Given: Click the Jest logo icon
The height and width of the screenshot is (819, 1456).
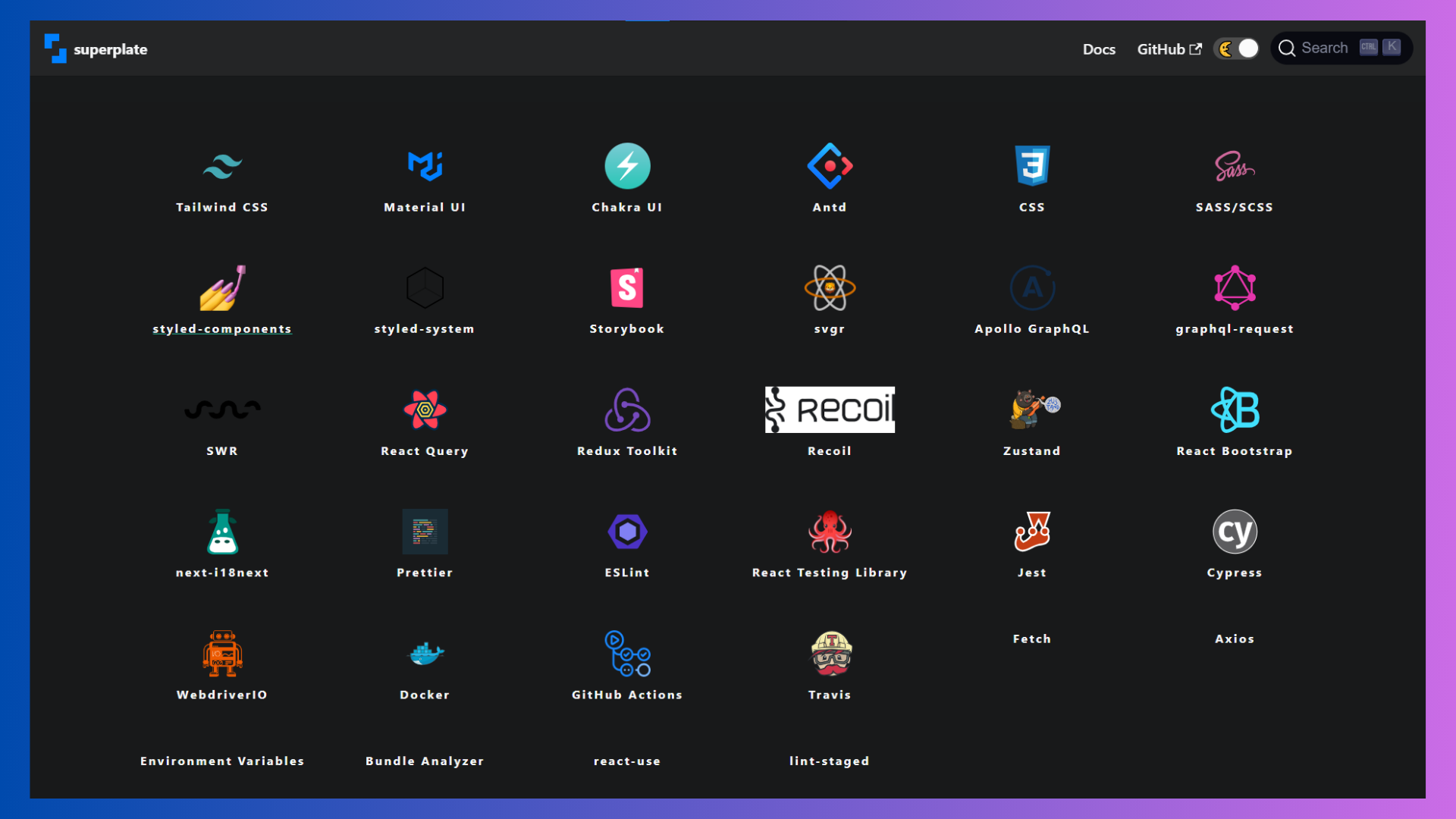Looking at the screenshot, I should pyautogui.click(x=1032, y=532).
